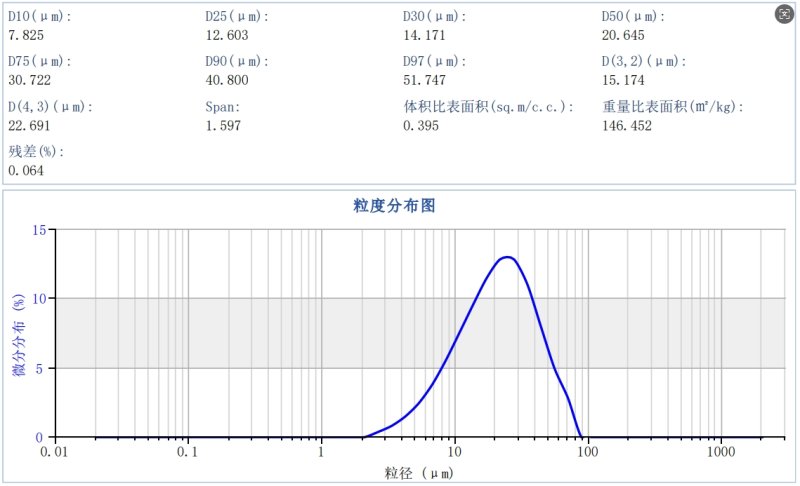The height and width of the screenshot is (486, 800).
Task: Click the 残差(%) value 0.064
Action: point(25,170)
